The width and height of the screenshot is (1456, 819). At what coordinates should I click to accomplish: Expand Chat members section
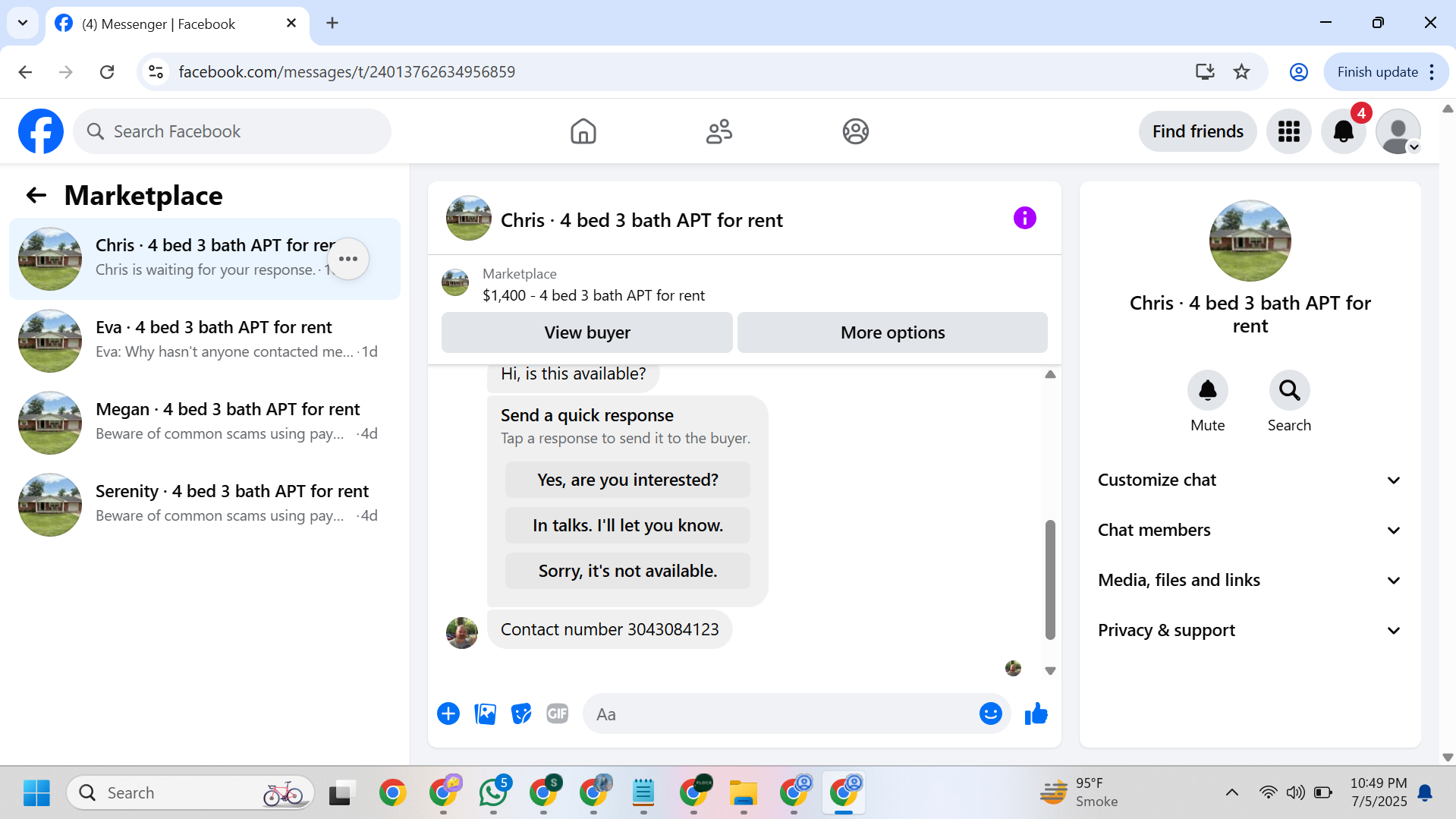tap(1250, 530)
